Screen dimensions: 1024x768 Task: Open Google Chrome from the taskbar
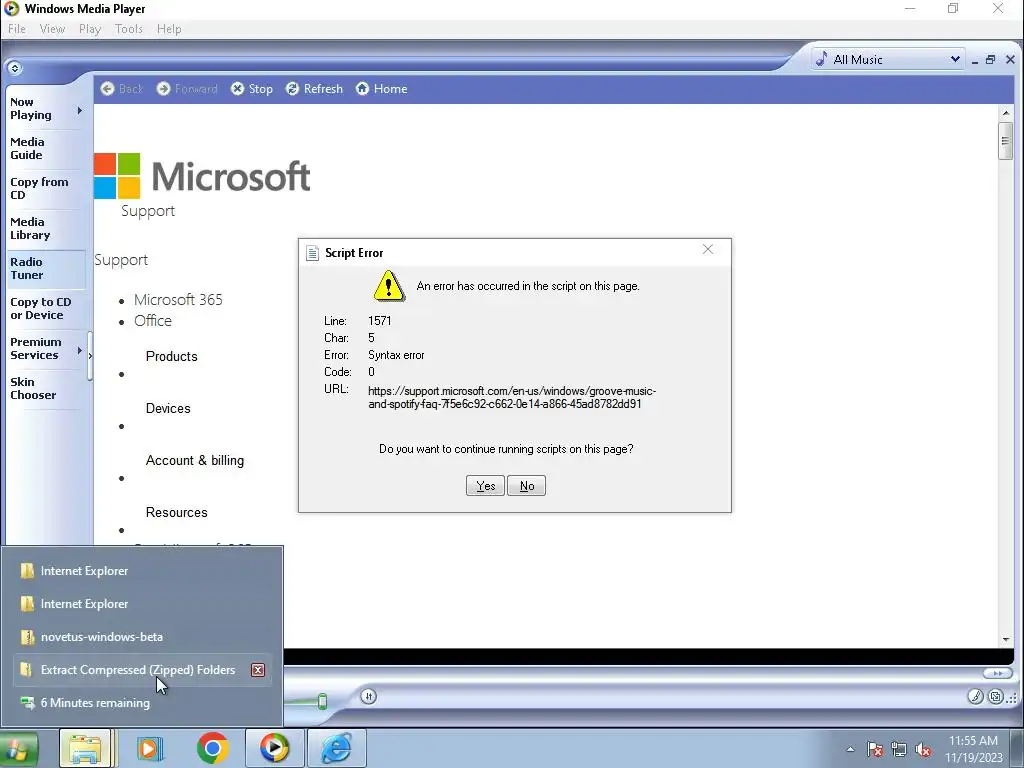tap(212, 748)
